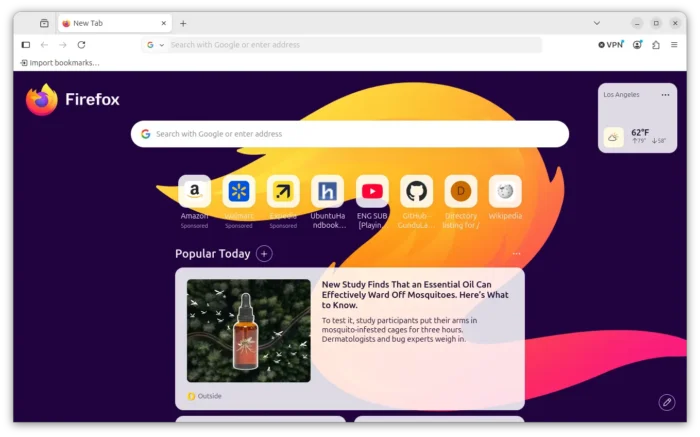The height and width of the screenshot is (437, 700).
Task: Go back with the back arrow
Action: point(44,45)
